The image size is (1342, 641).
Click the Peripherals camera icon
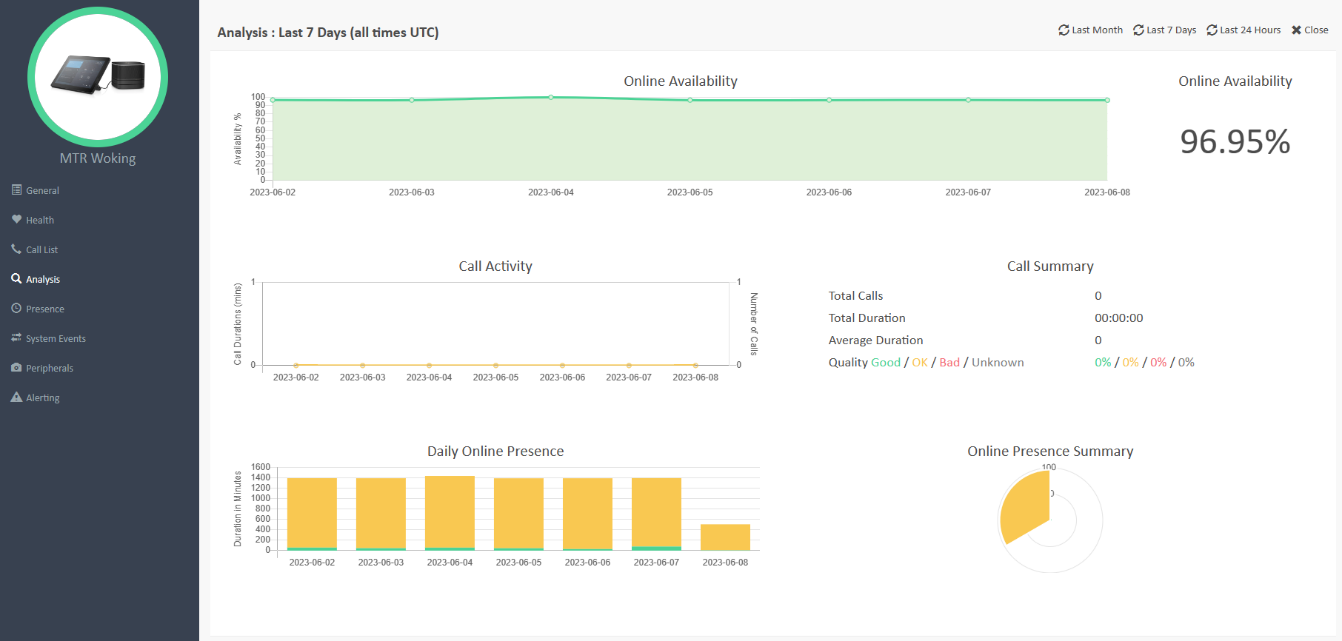[x=16, y=368]
